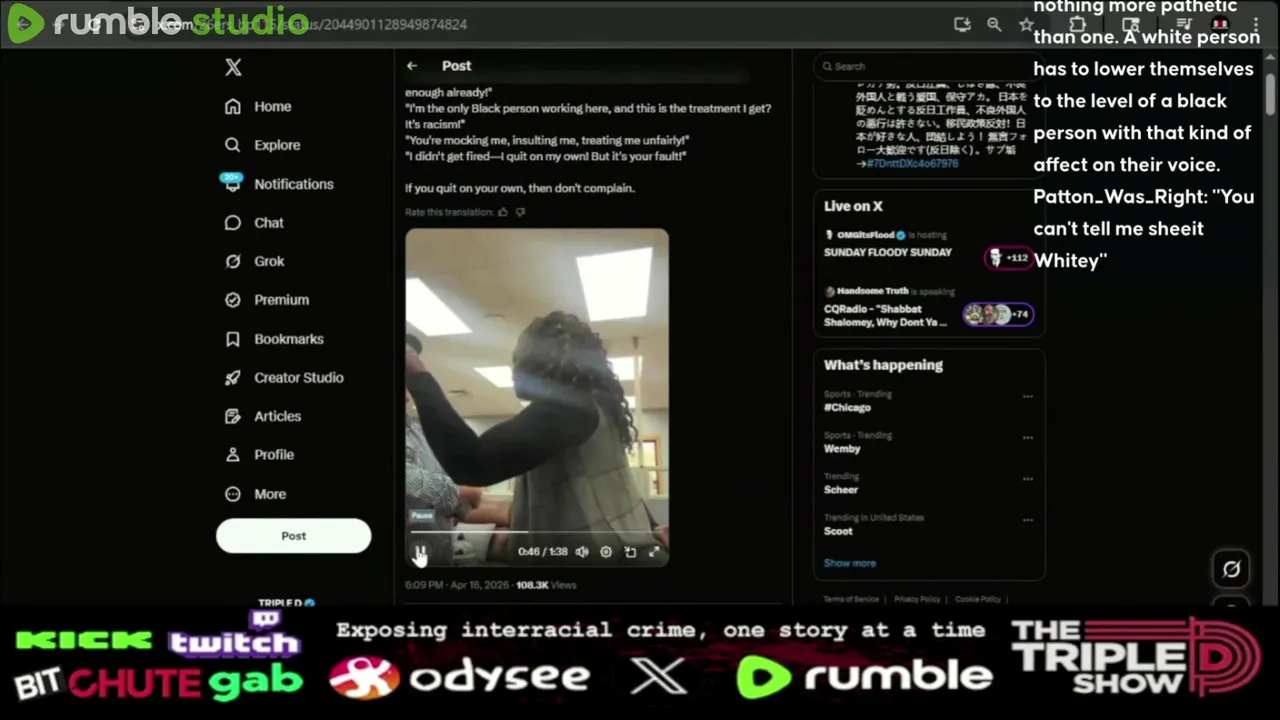Click the Notifications bell icon
1280x720 pixels.
(232, 183)
